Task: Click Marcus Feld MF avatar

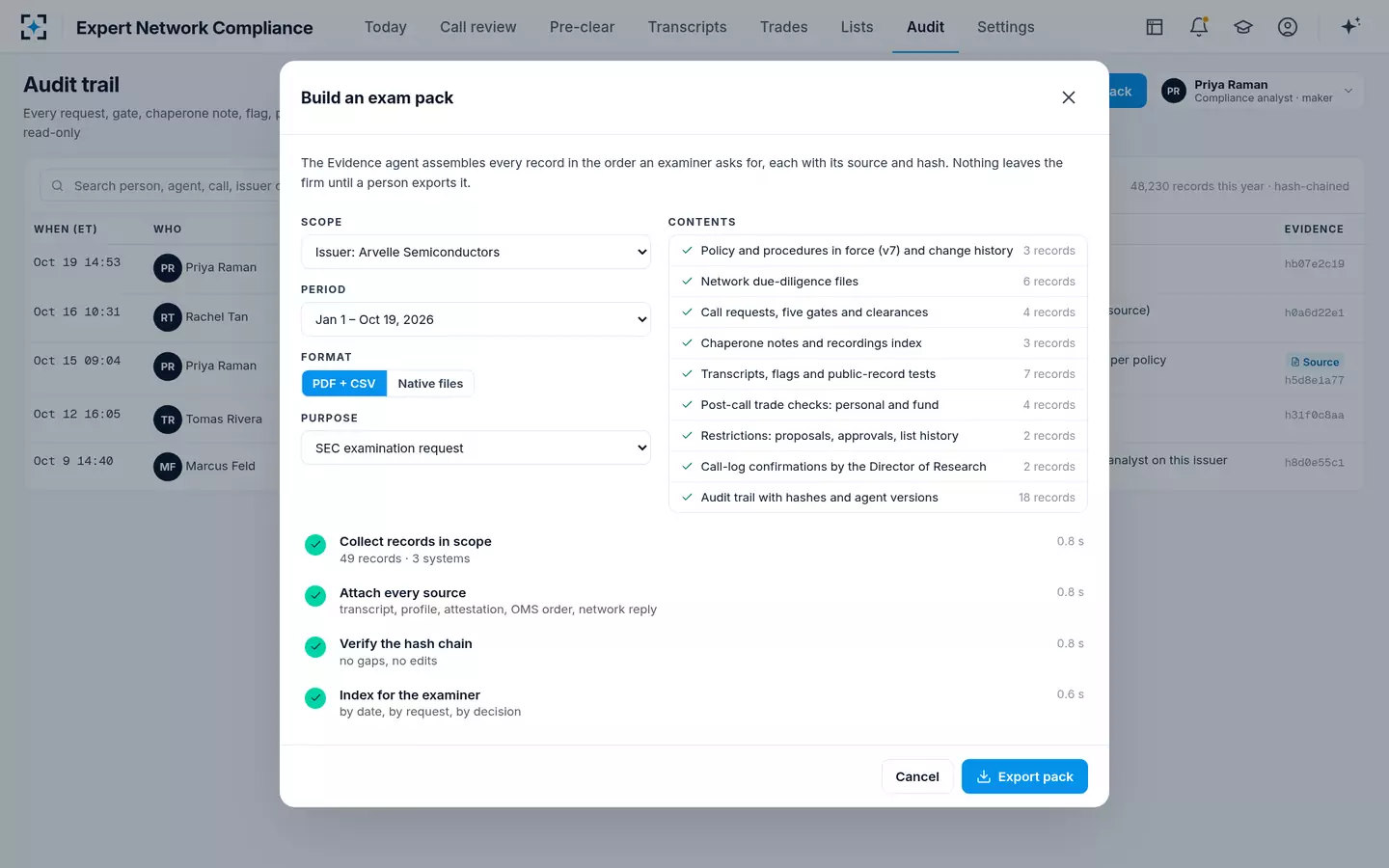Action: pos(168,467)
